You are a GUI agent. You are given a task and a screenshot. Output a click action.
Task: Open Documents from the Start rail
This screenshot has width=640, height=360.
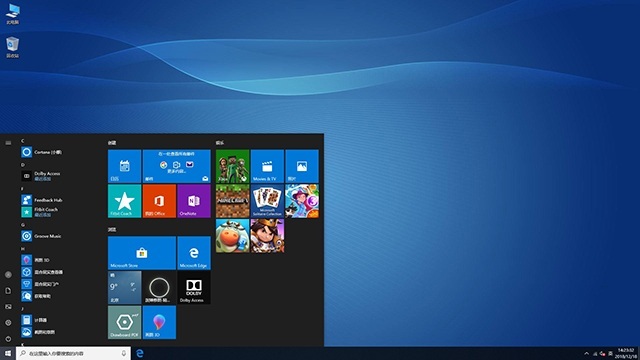point(8,291)
